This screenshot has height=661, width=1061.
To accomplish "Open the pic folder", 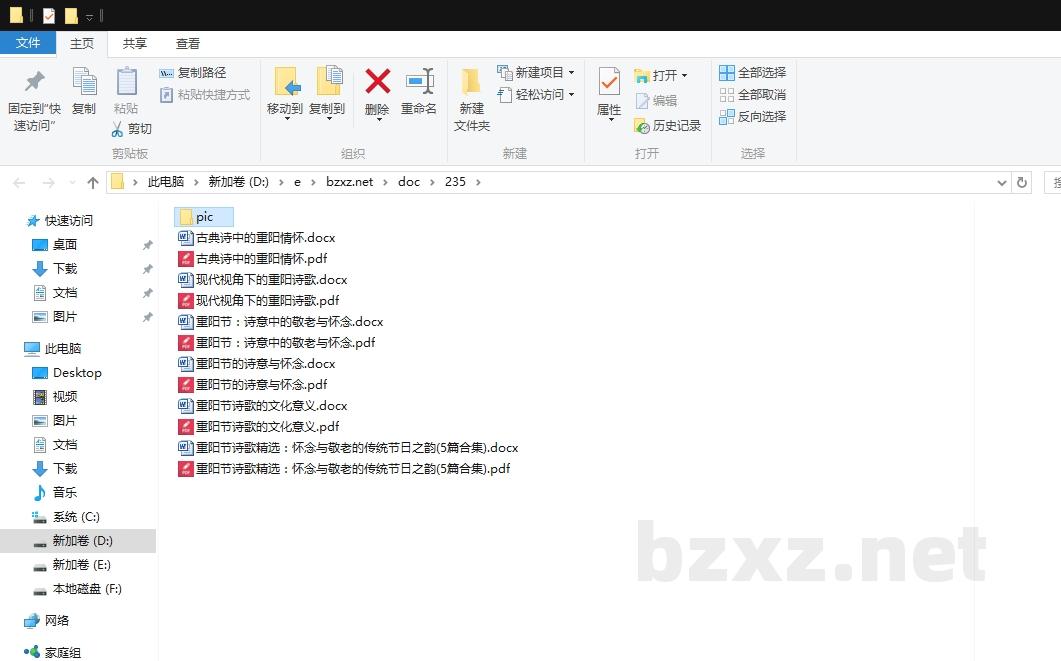I will point(203,216).
